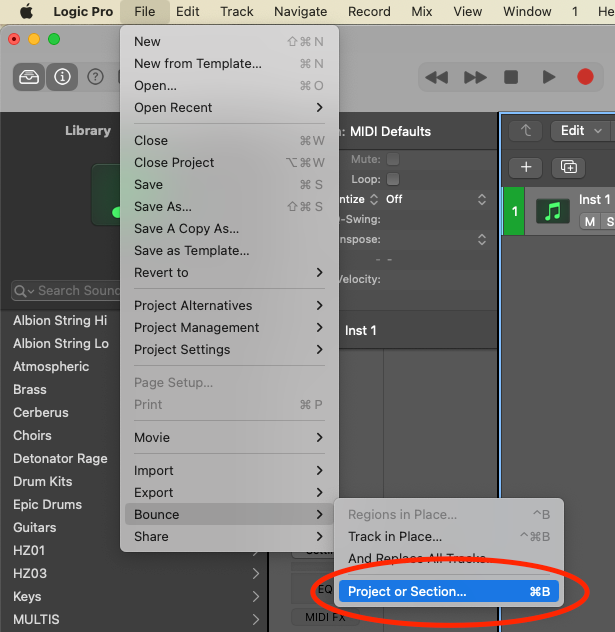The image size is (615, 632).
Task: Open the View menu in menu bar
Action: (467, 12)
